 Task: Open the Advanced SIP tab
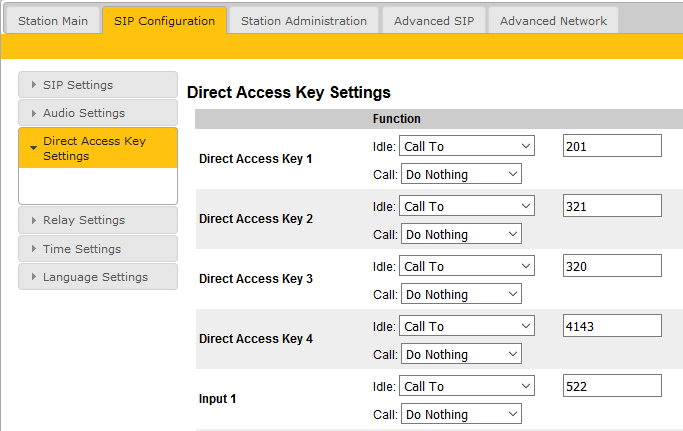coord(434,21)
